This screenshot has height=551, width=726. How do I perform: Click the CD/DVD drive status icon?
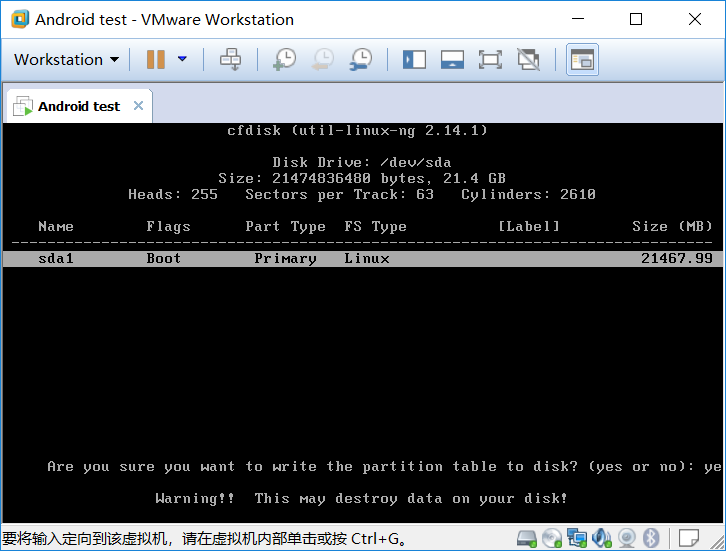click(552, 538)
